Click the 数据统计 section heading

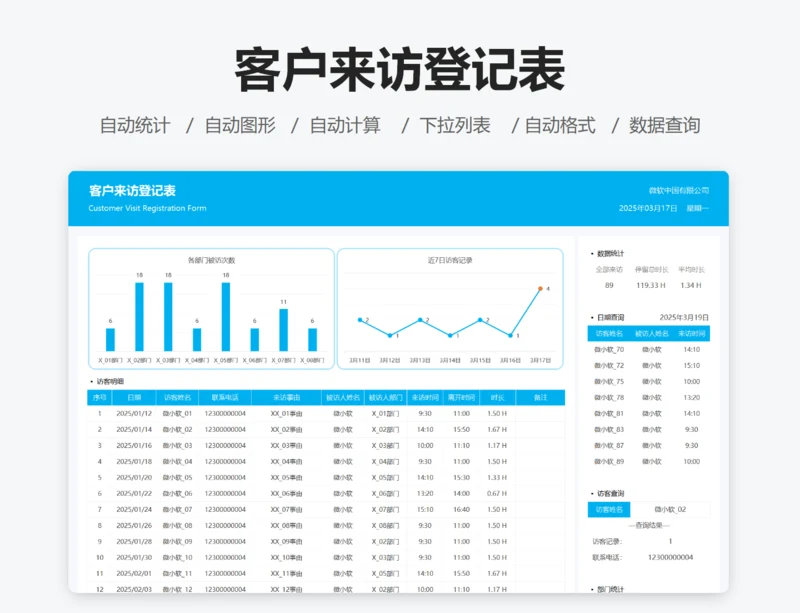click(x=610, y=254)
